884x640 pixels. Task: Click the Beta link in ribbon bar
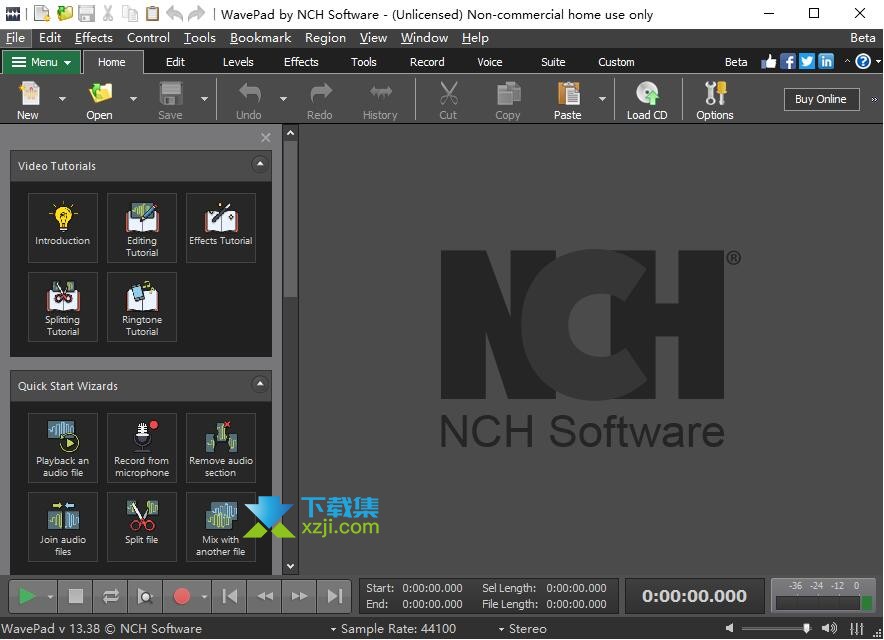(736, 62)
